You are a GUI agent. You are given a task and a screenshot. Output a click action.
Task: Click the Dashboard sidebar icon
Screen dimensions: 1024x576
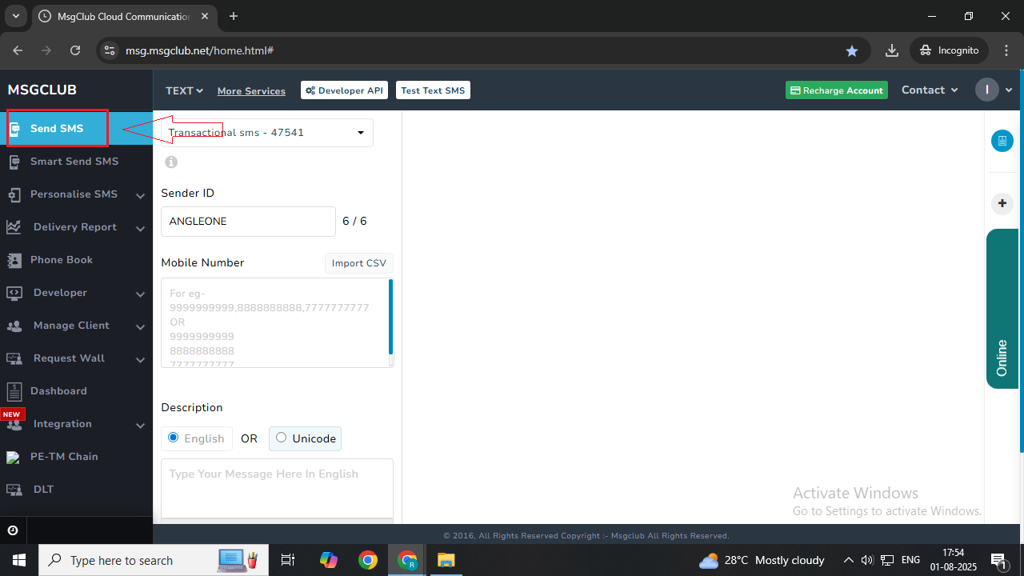[x=14, y=391]
